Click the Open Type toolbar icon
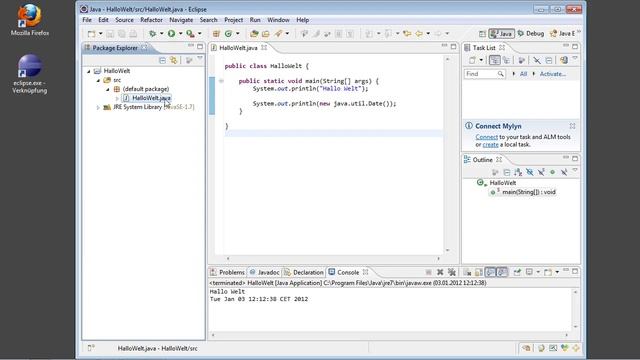 tap(254, 34)
